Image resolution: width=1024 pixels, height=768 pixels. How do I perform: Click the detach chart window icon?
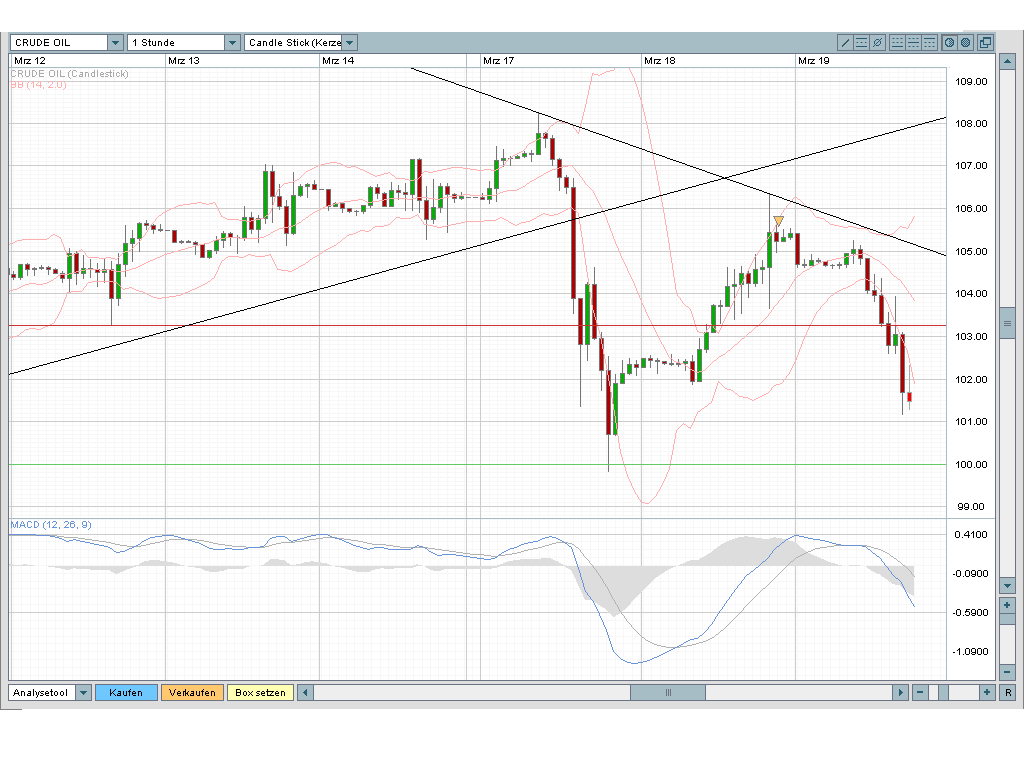pyautogui.click(x=985, y=42)
